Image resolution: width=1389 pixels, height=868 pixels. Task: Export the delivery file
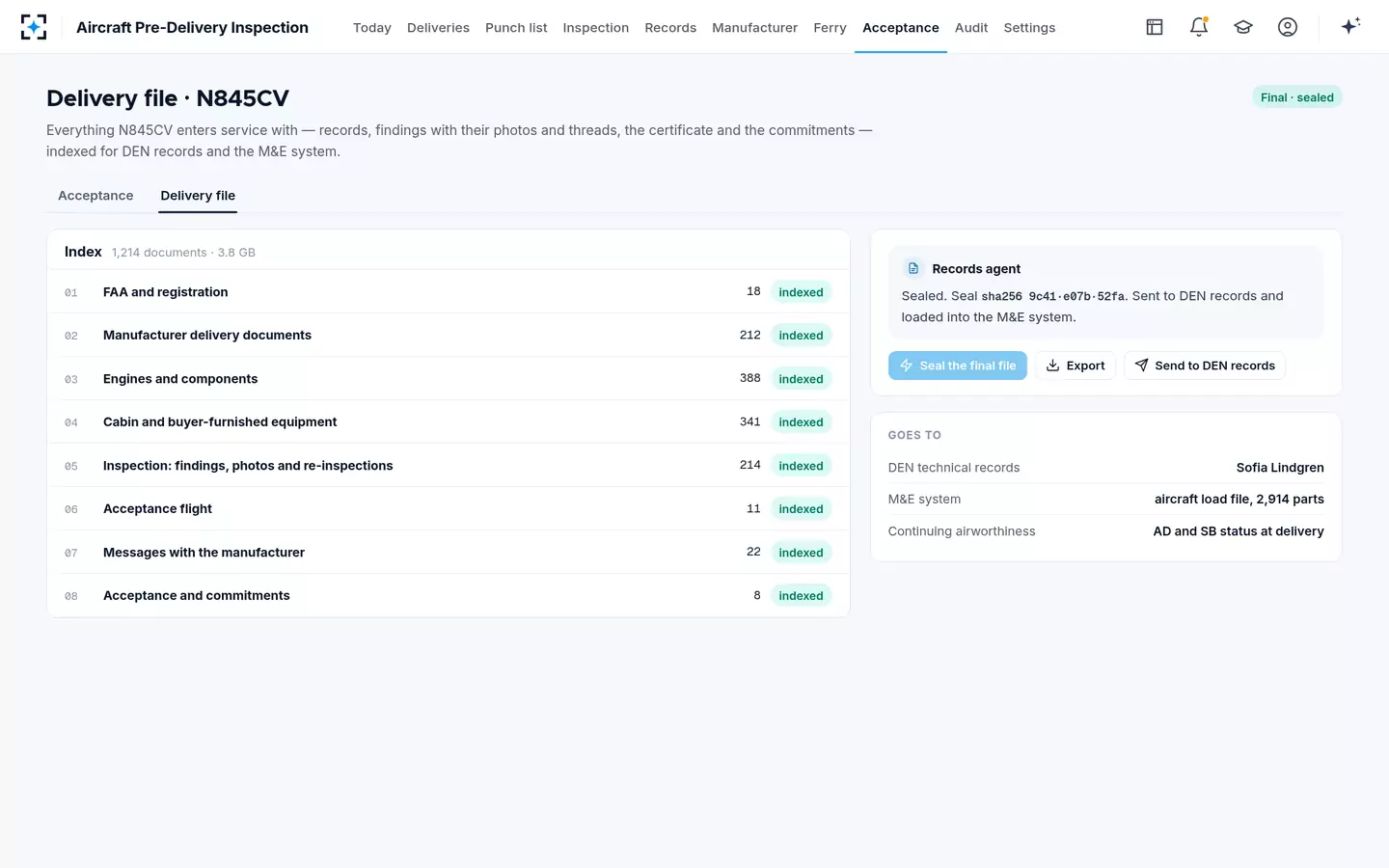tap(1076, 366)
